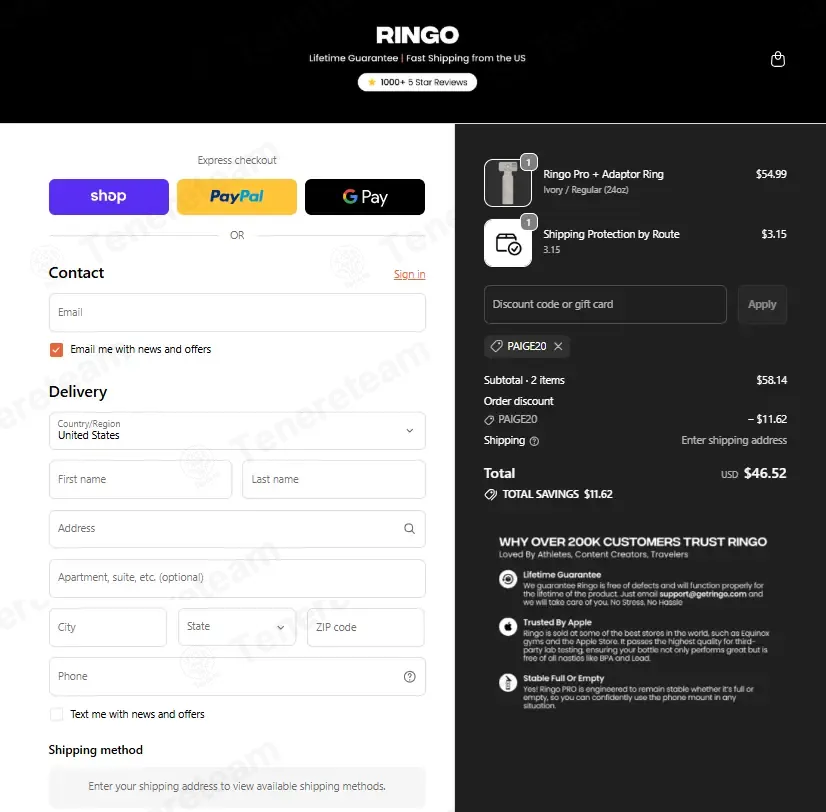Focus the Discount code or gift card field
The height and width of the screenshot is (812, 826).
pos(605,305)
